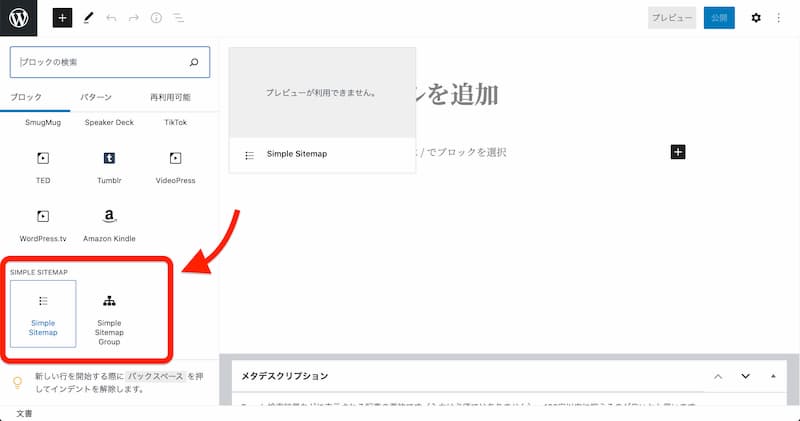Insert the Simple Sitemap block
Screen dimensions: 800x421
coord(43,314)
